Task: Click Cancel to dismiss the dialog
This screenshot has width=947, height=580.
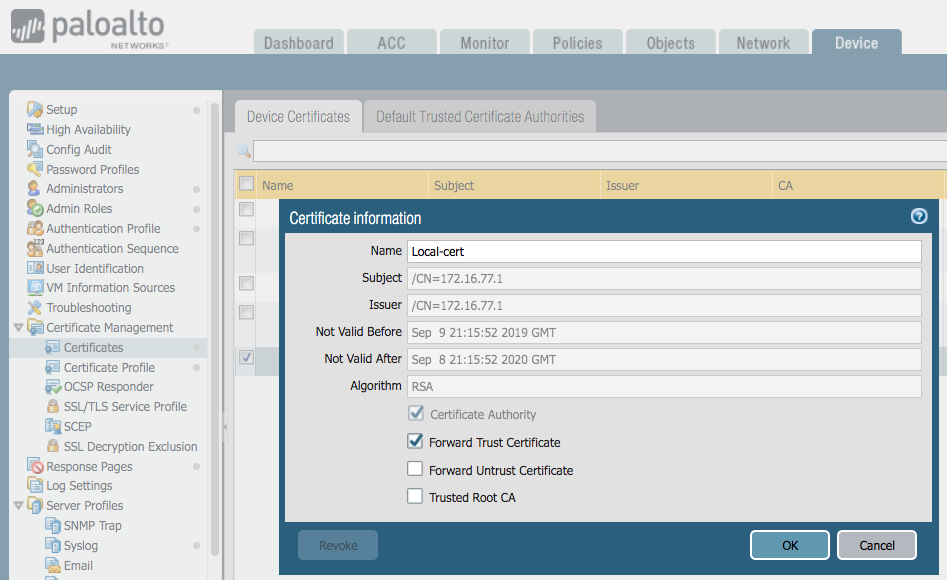Action: tap(876, 545)
